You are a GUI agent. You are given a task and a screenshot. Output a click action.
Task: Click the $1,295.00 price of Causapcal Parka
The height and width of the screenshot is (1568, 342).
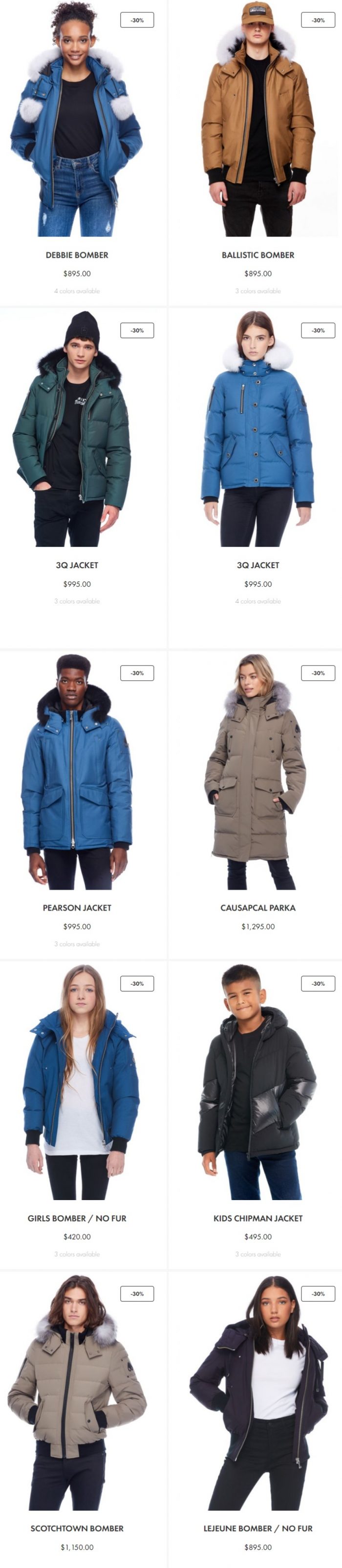tap(257, 926)
